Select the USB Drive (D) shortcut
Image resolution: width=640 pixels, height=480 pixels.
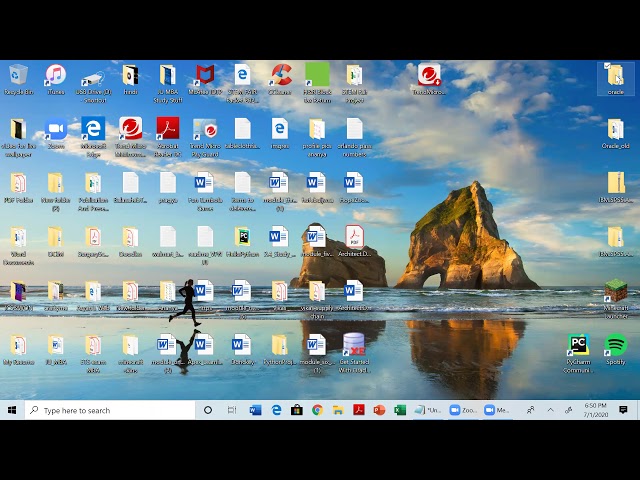point(93,83)
